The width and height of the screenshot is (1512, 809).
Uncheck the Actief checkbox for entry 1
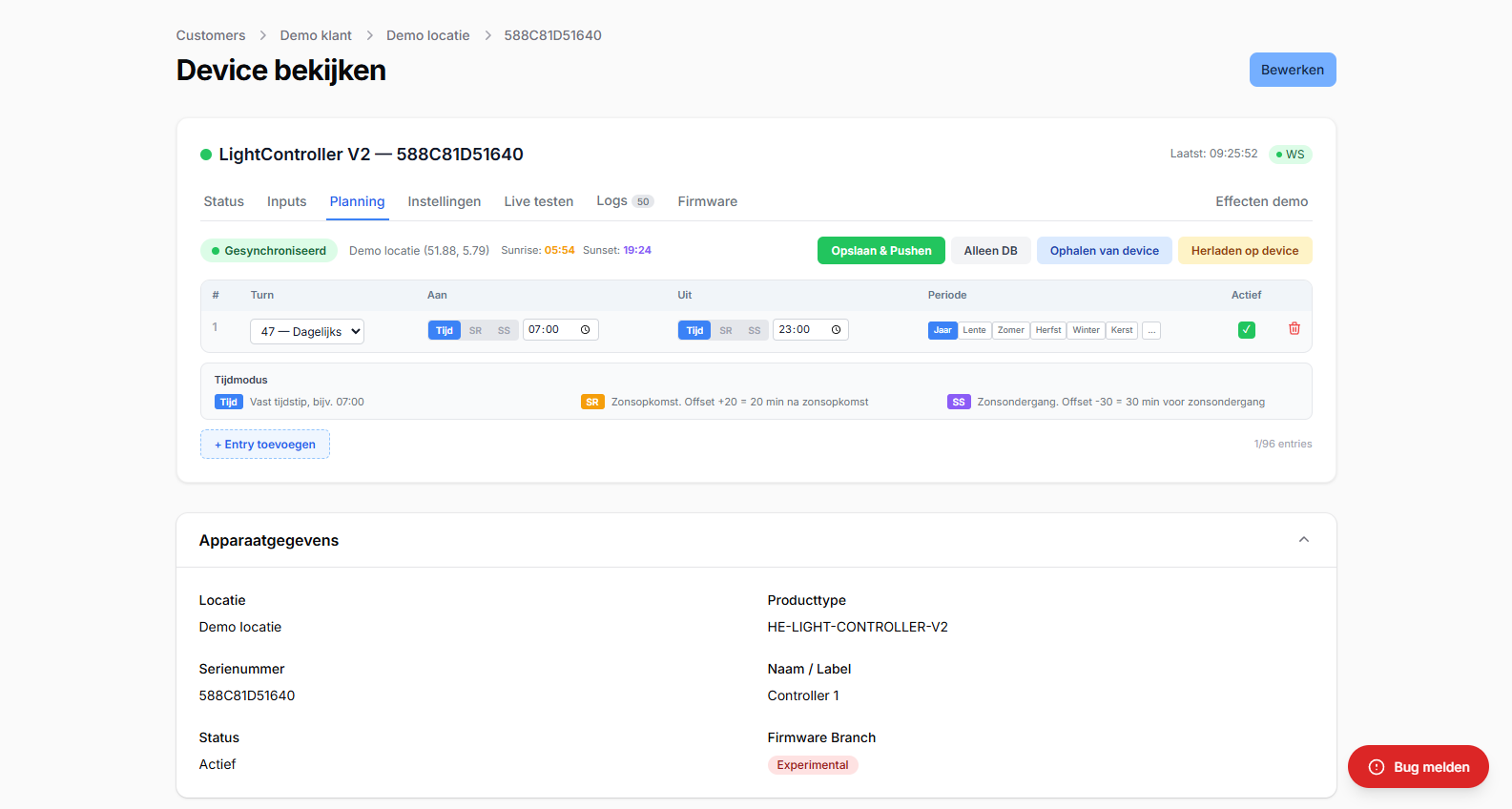pos(1246,330)
